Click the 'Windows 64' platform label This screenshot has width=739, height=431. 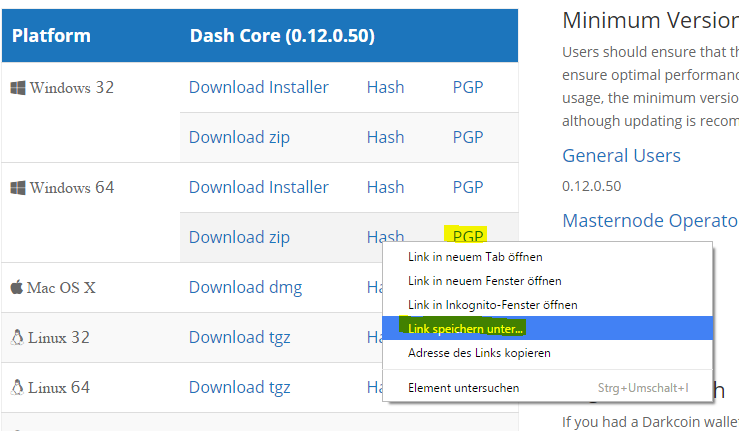point(72,188)
